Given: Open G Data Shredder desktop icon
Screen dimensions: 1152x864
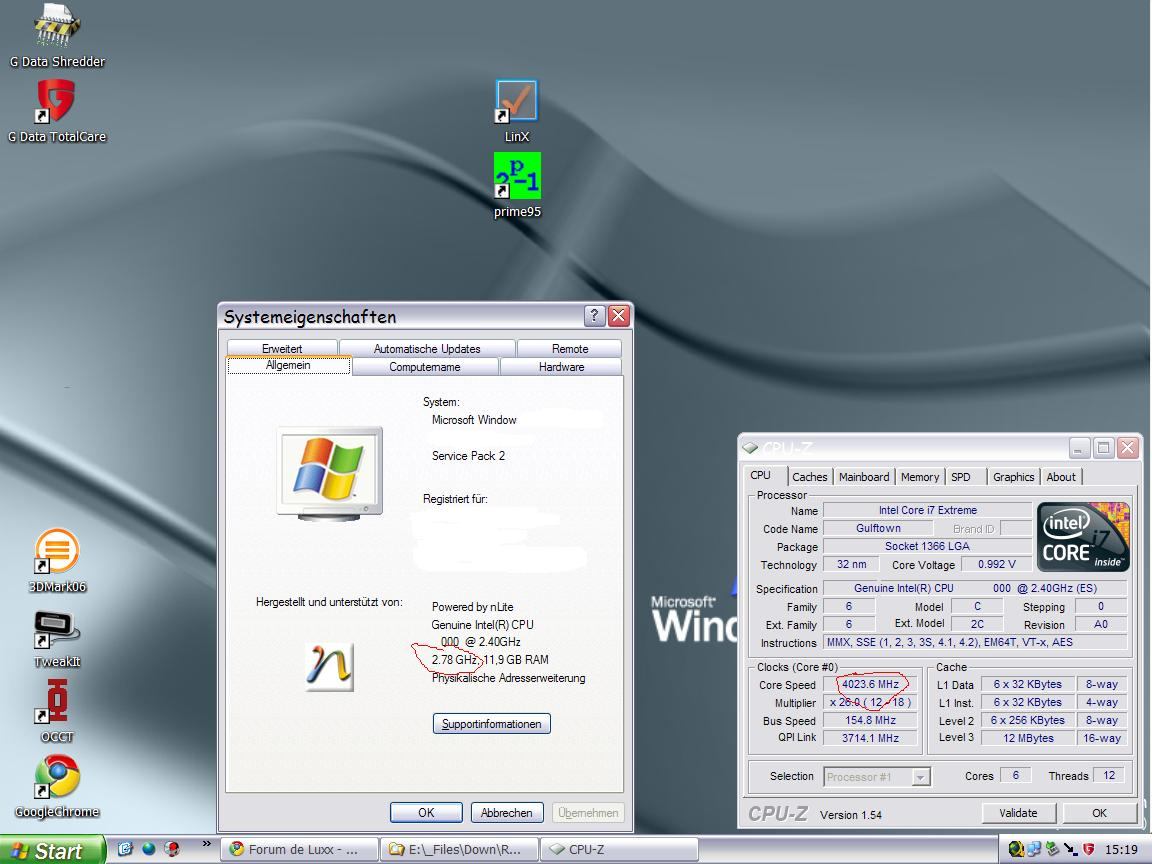Looking at the screenshot, I should (x=57, y=34).
